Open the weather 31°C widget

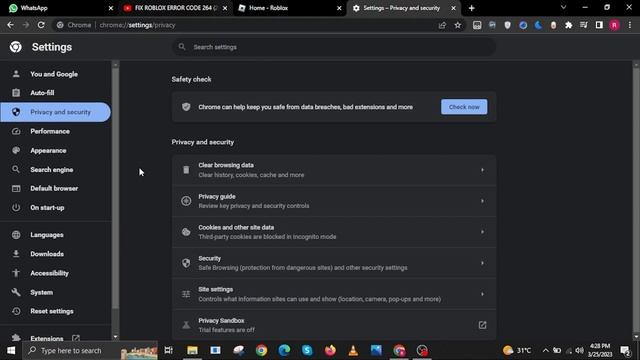(518, 350)
